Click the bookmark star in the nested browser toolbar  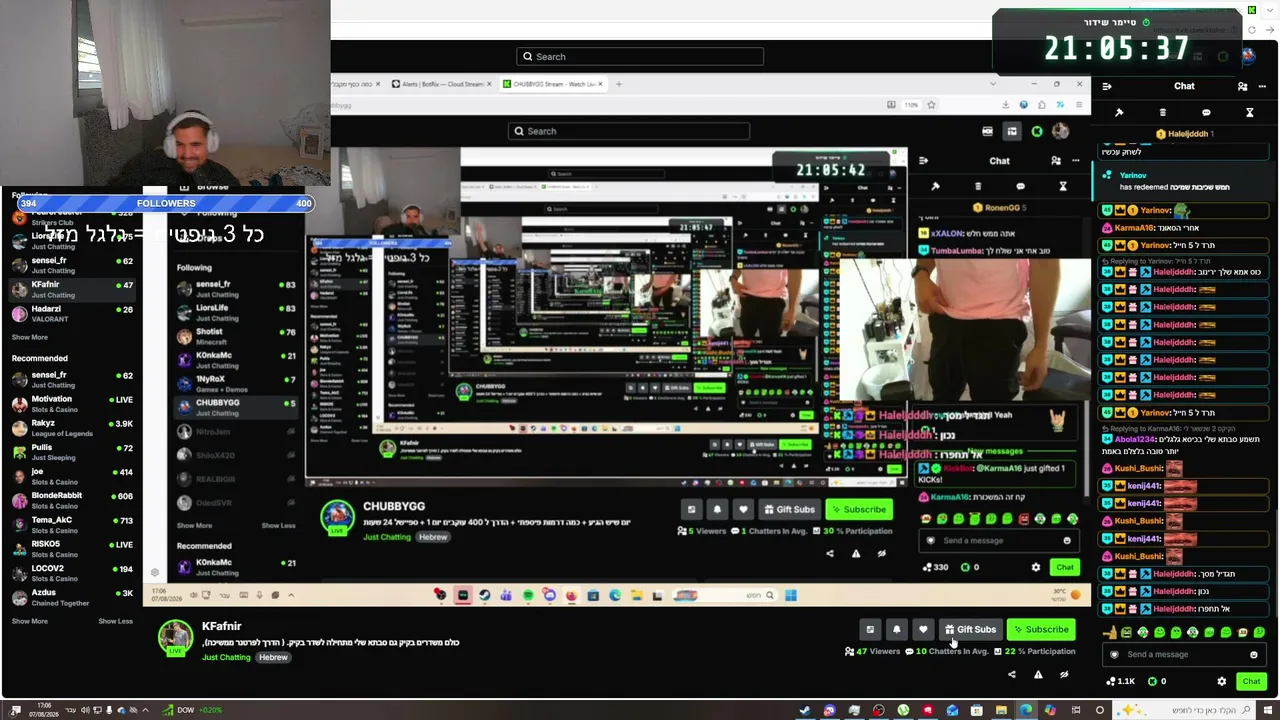click(930, 105)
